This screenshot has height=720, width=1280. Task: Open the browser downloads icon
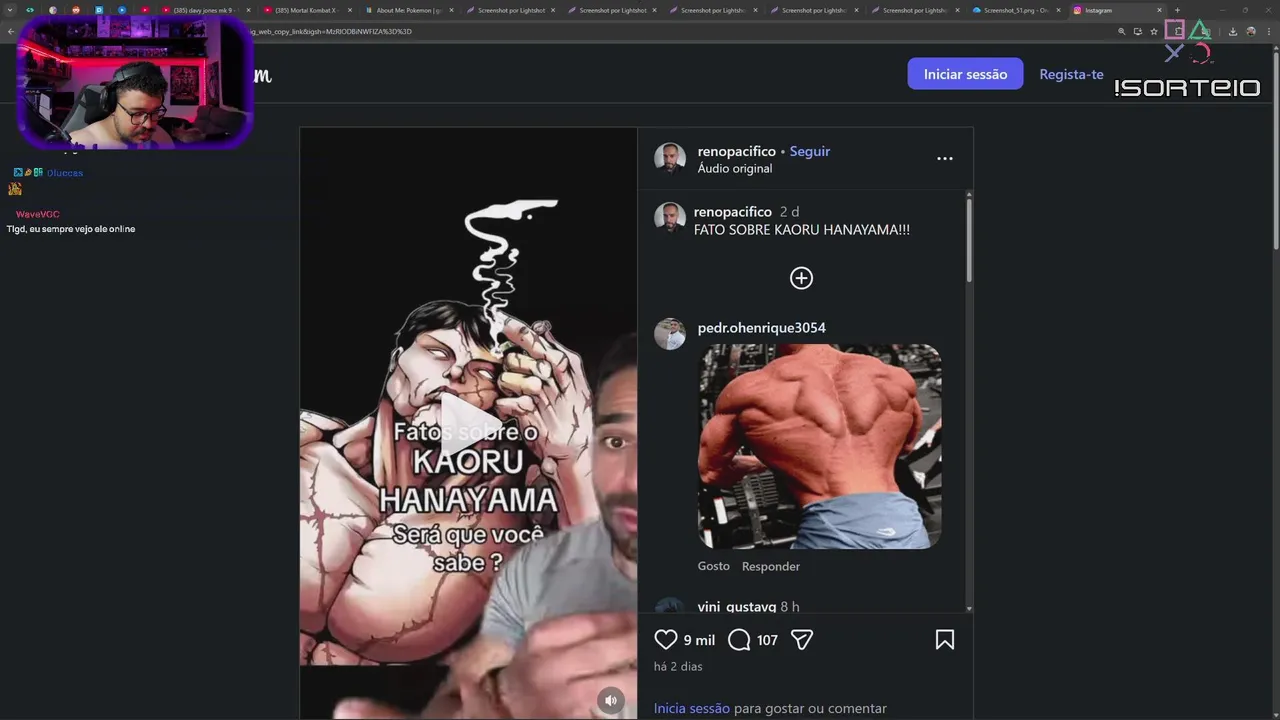pyautogui.click(x=1232, y=31)
